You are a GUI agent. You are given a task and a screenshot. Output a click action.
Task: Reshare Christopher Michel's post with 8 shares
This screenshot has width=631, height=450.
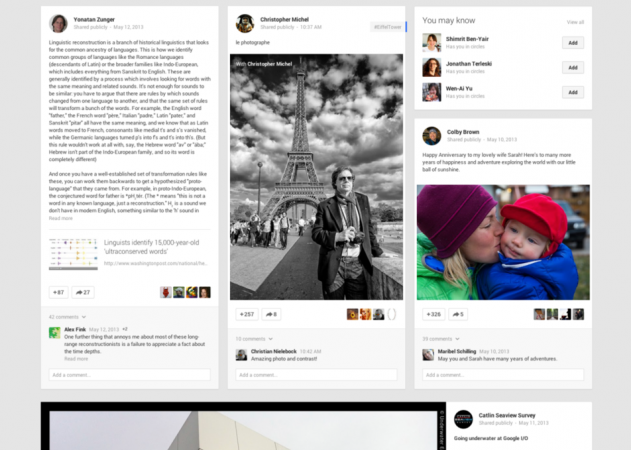(x=271, y=314)
